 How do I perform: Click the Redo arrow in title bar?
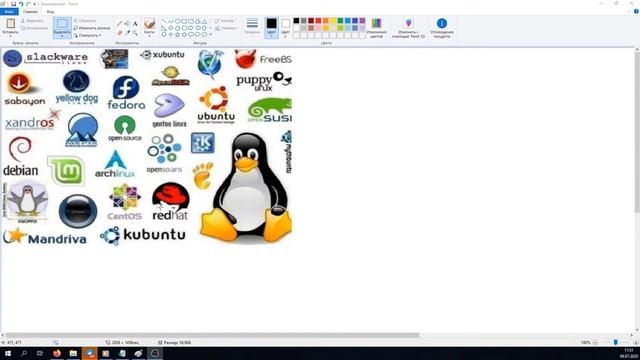28,4
